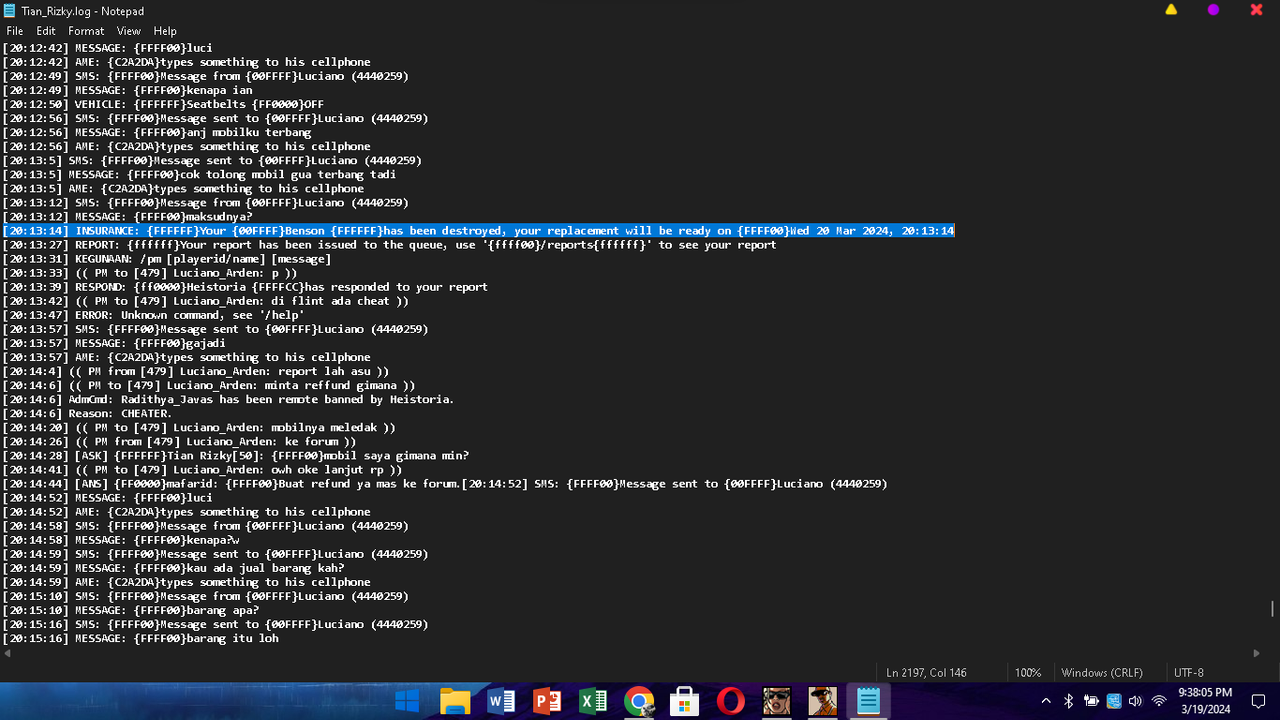Click the 'VEHICLE: Seatbelts OFF' line

(x=163, y=104)
